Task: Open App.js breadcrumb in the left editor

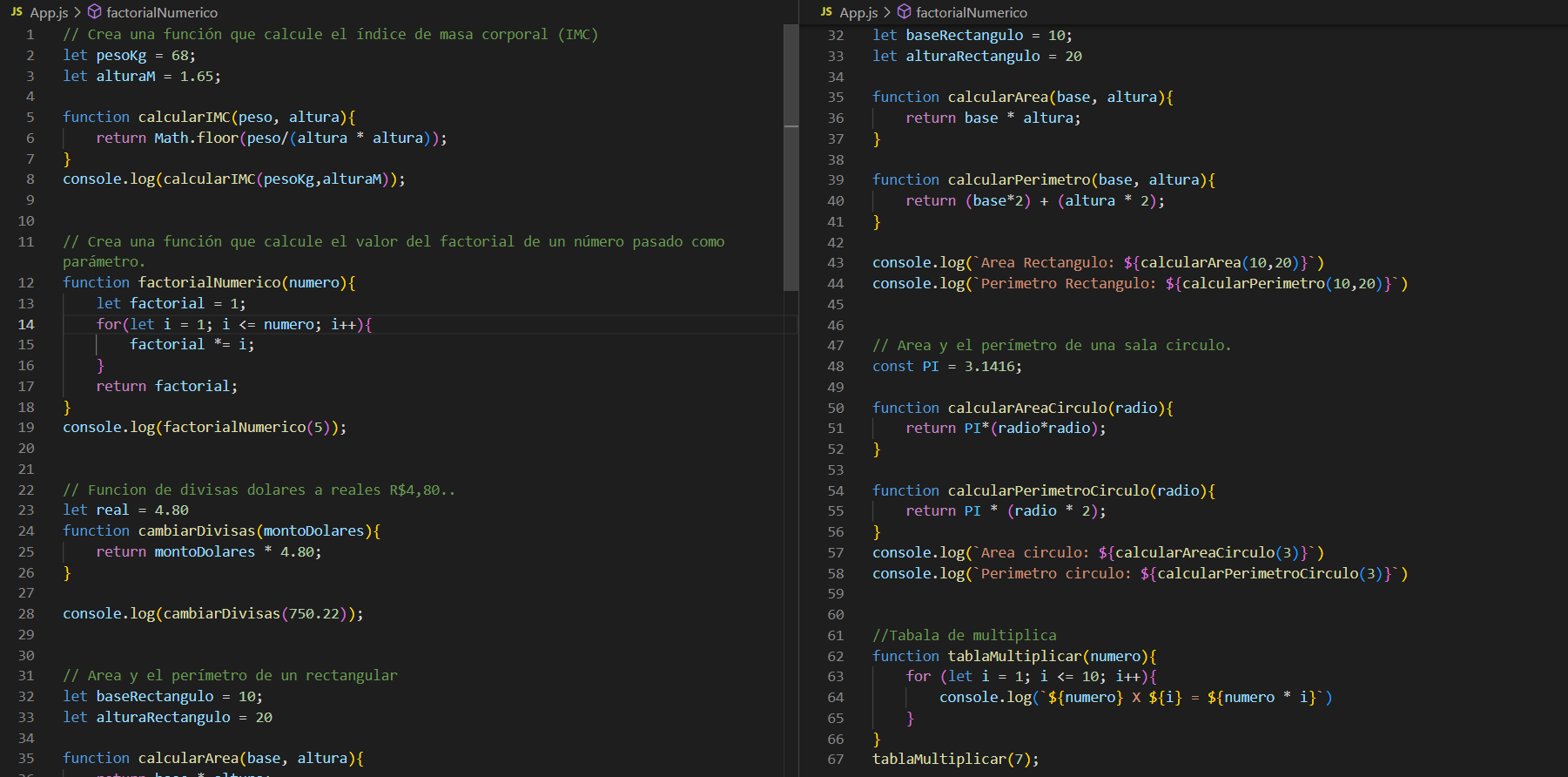Action: coord(49,12)
